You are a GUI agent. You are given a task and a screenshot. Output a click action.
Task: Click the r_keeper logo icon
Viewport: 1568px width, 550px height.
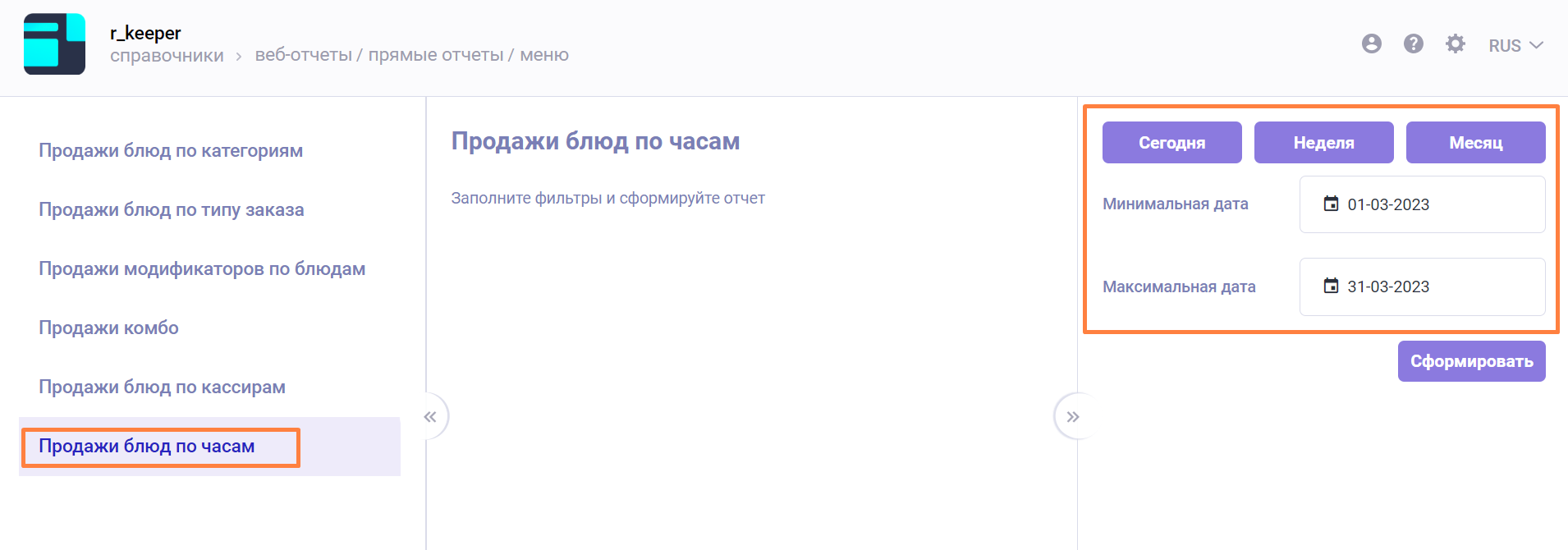pyautogui.click(x=54, y=44)
